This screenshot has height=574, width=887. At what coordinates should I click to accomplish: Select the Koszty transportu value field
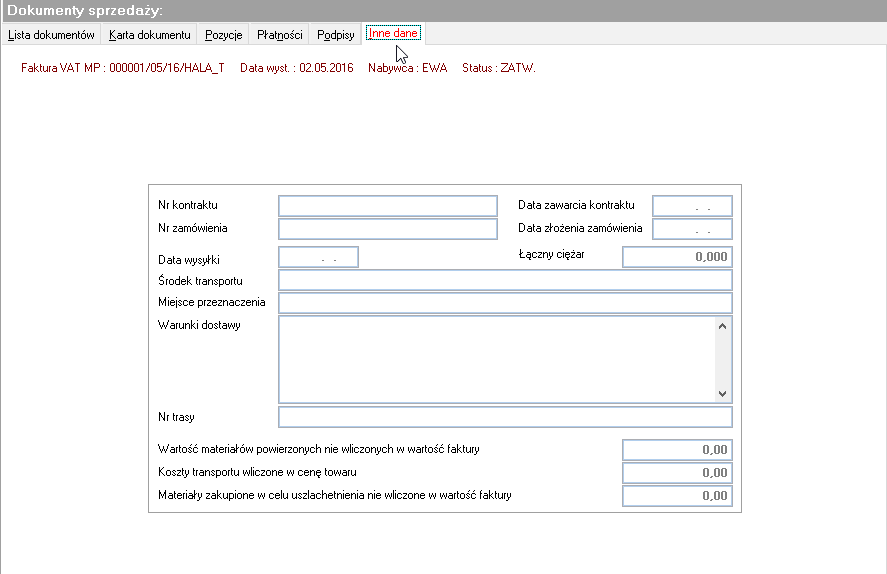click(x=677, y=473)
